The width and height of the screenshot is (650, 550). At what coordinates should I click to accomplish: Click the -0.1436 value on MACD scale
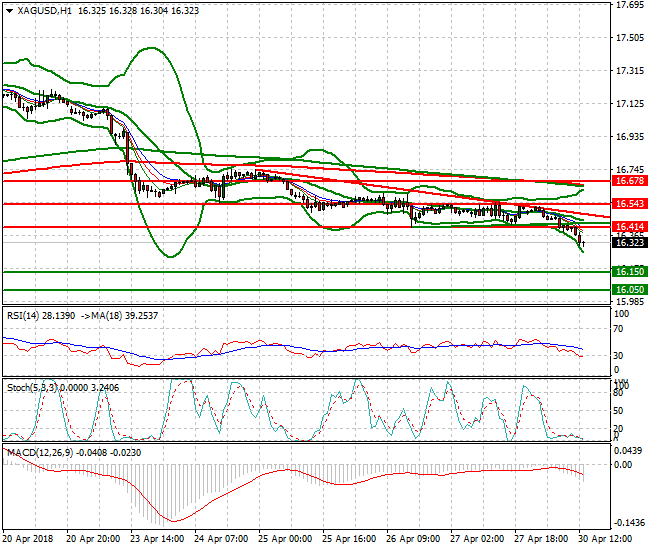point(629,523)
